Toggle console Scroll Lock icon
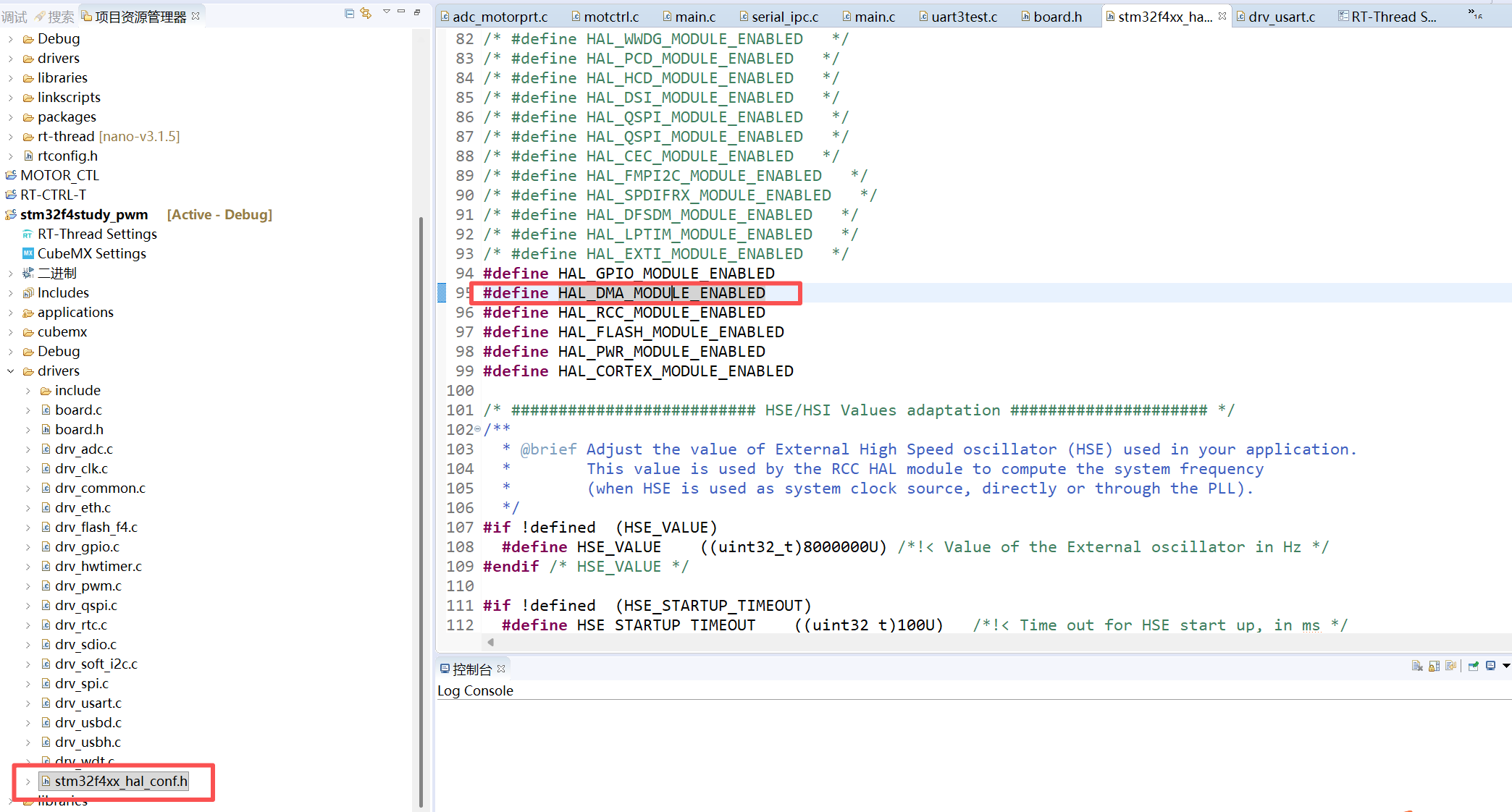The width and height of the screenshot is (1512, 812). 1434,666
